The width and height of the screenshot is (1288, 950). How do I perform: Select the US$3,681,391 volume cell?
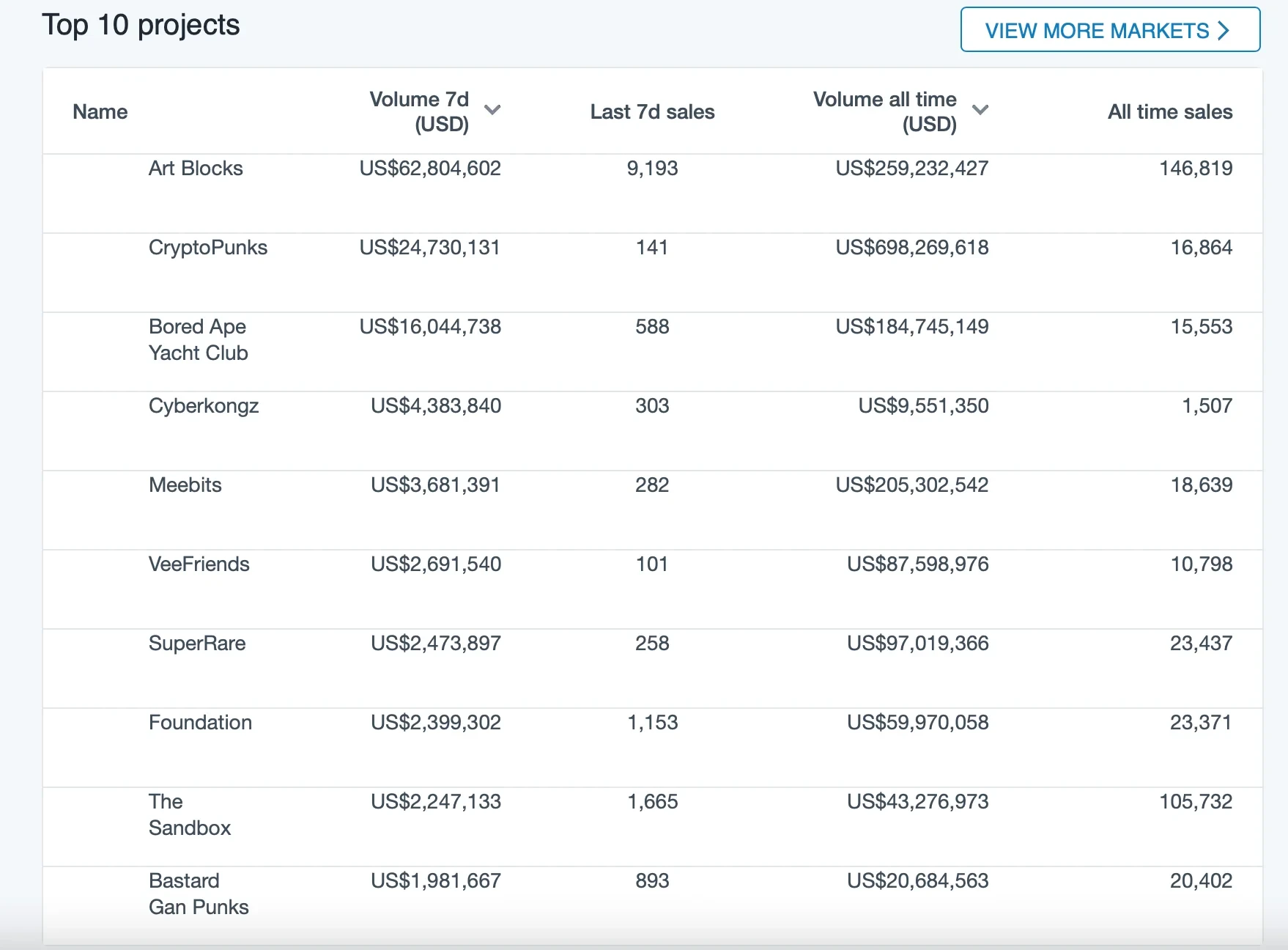436,485
